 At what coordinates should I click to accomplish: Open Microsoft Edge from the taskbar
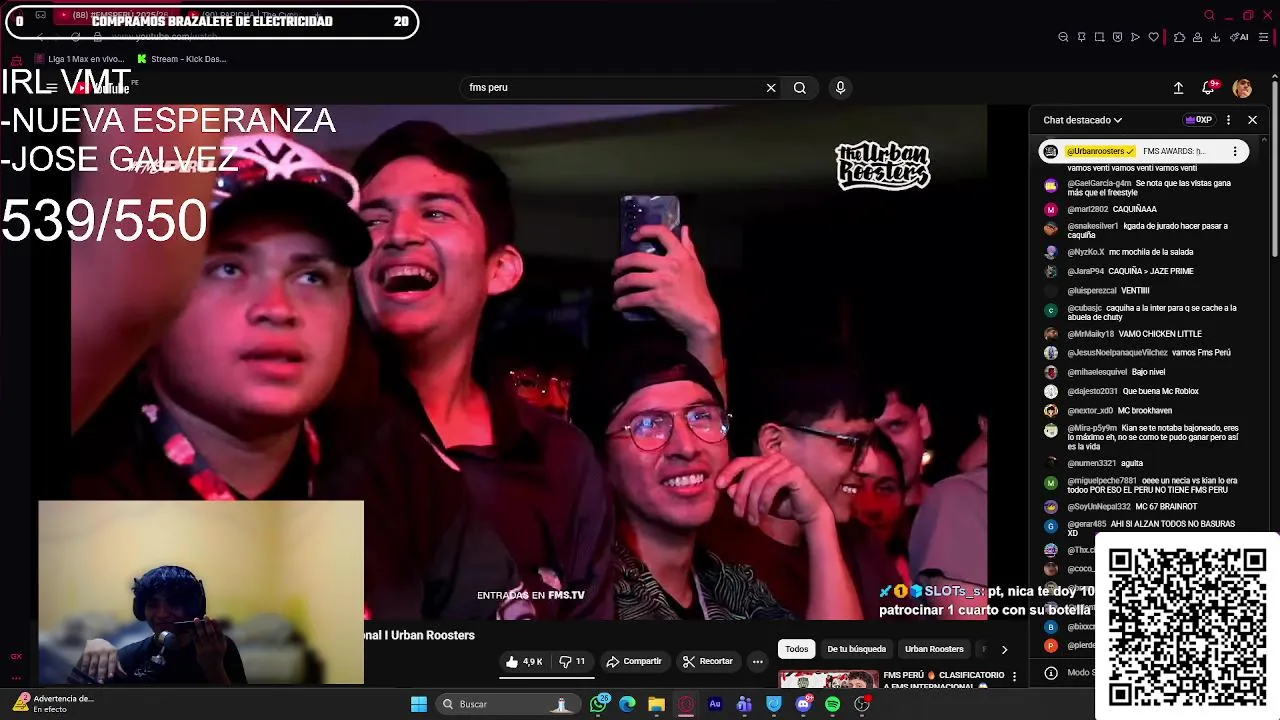click(x=627, y=704)
